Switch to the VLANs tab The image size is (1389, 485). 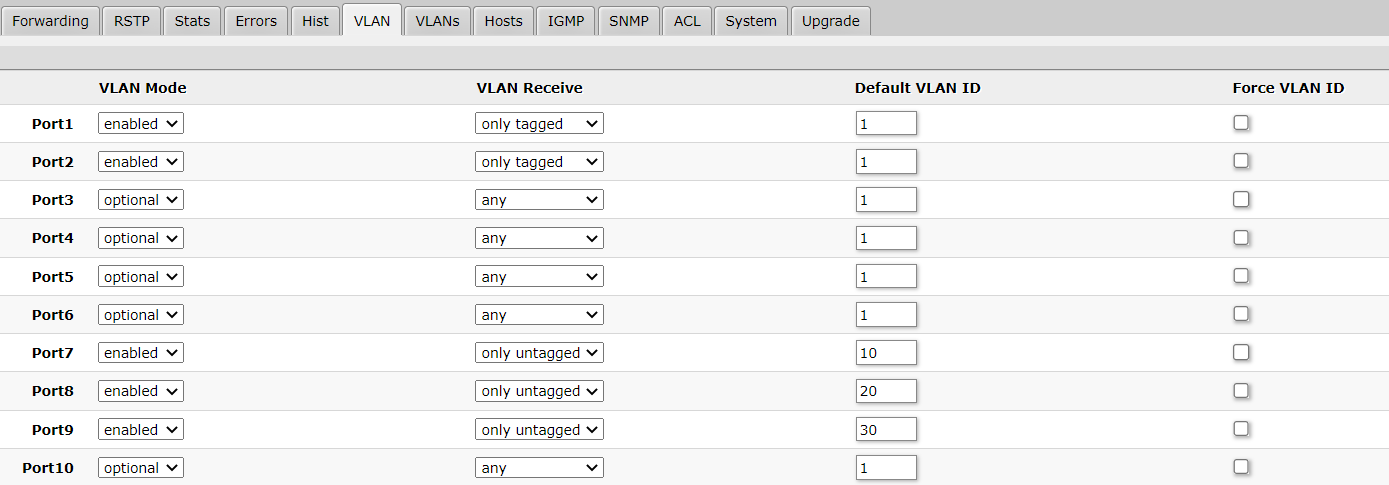[x=437, y=20]
